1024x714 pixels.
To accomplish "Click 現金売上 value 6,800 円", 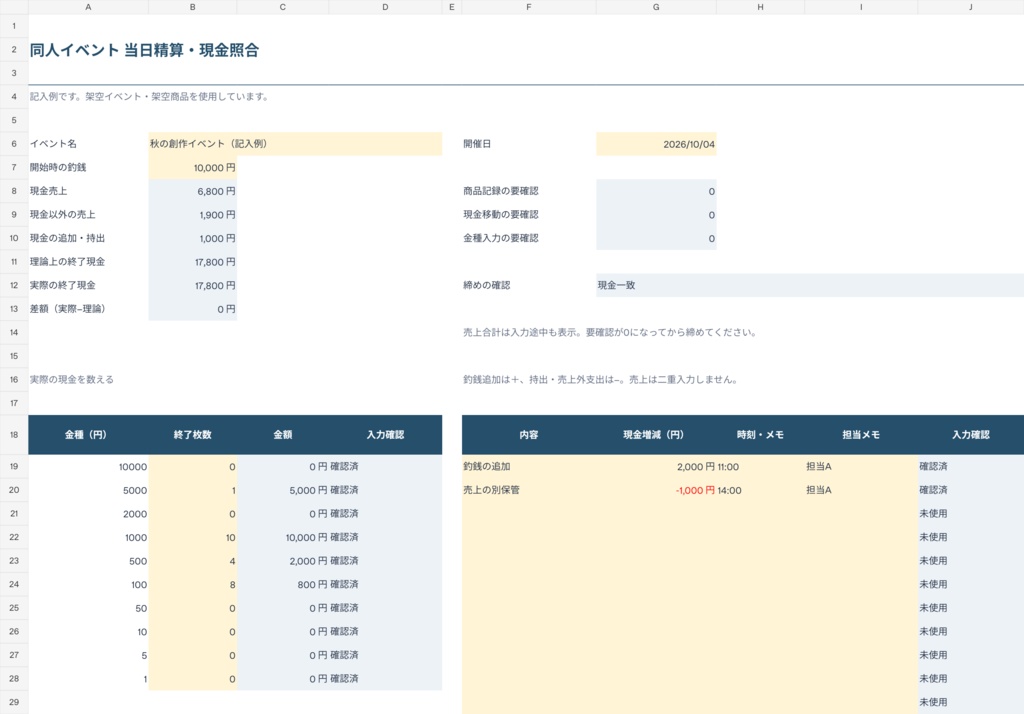I will click(193, 191).
